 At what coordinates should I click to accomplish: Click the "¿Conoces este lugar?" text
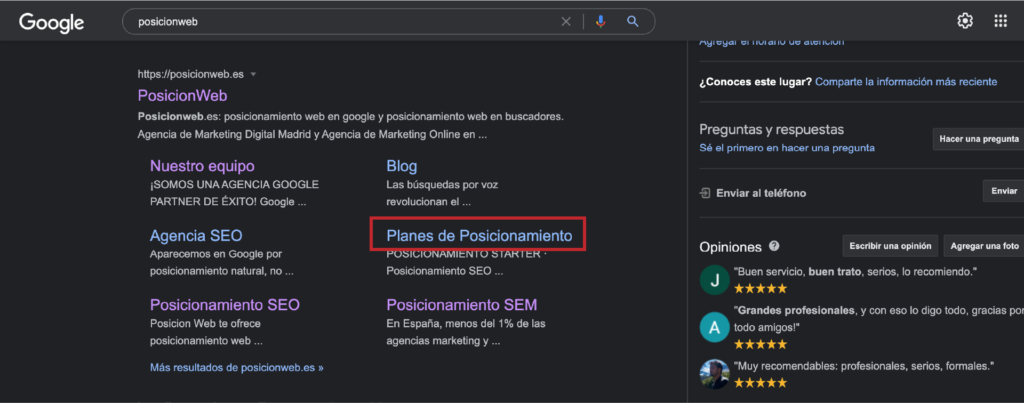pos(756,82)
